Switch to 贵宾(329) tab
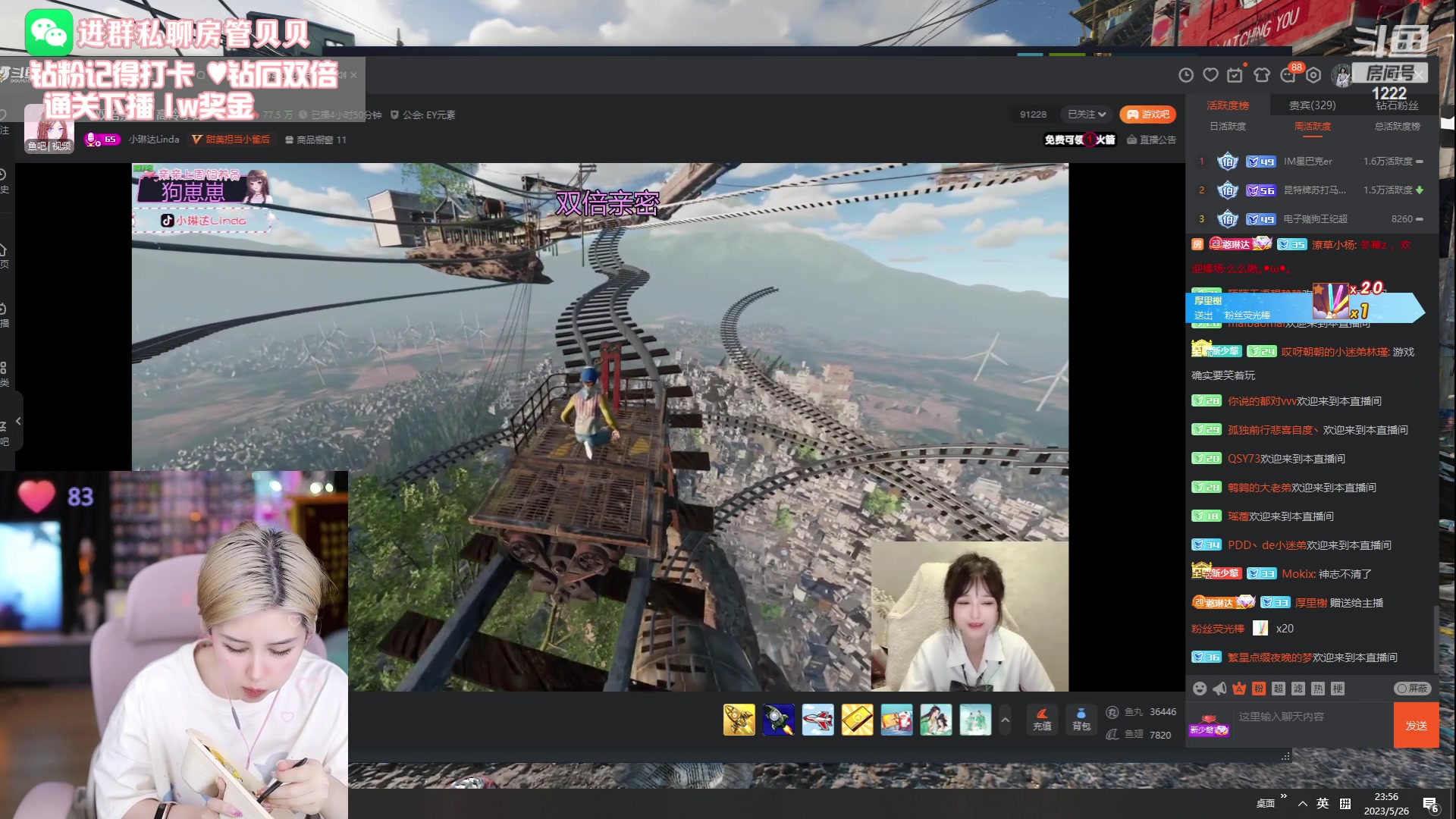This screenshot has height=819, width=1456. click(x=1313, y=105)
